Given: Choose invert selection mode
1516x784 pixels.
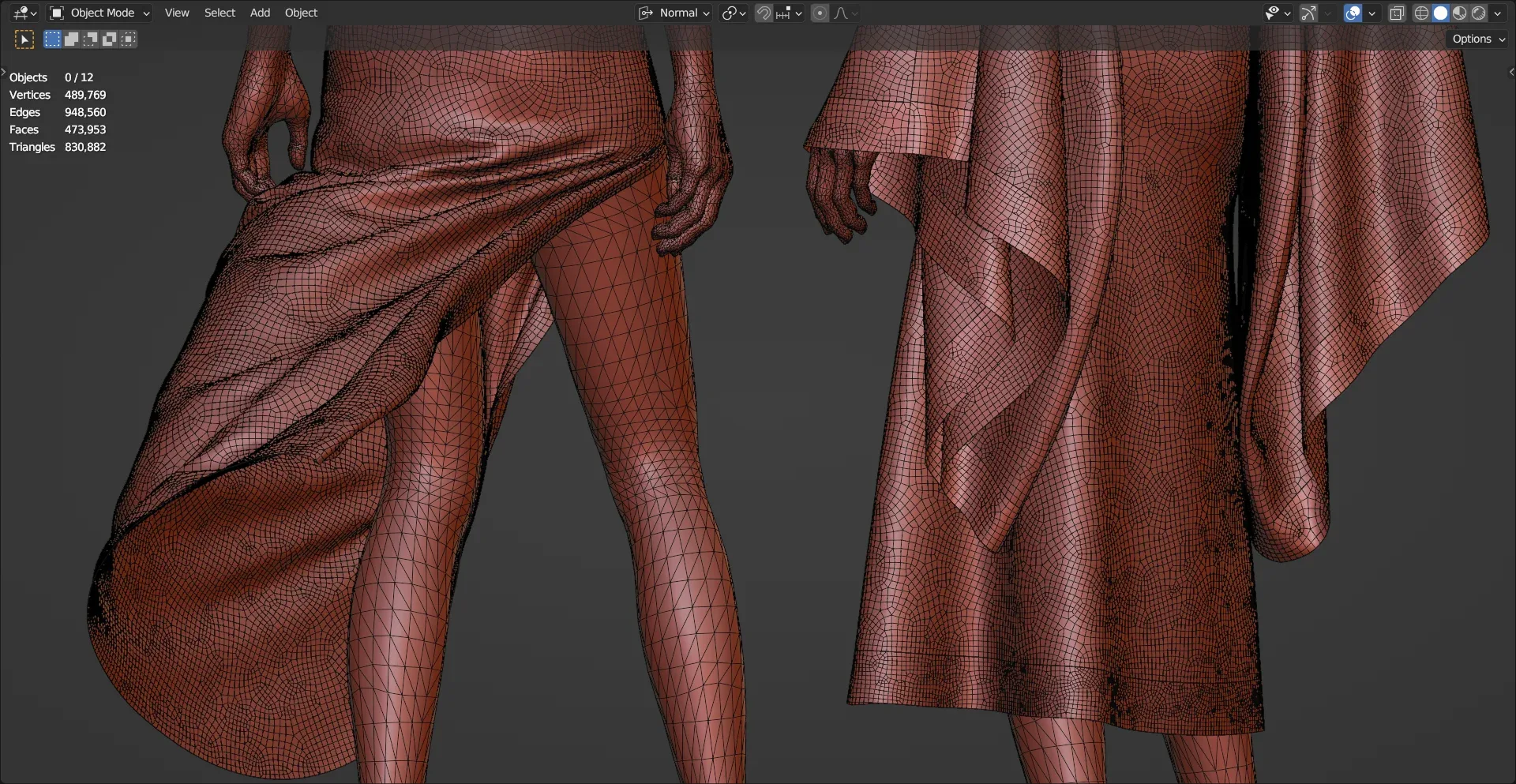Looking at the screenshot, I should [x=109, y=39].
